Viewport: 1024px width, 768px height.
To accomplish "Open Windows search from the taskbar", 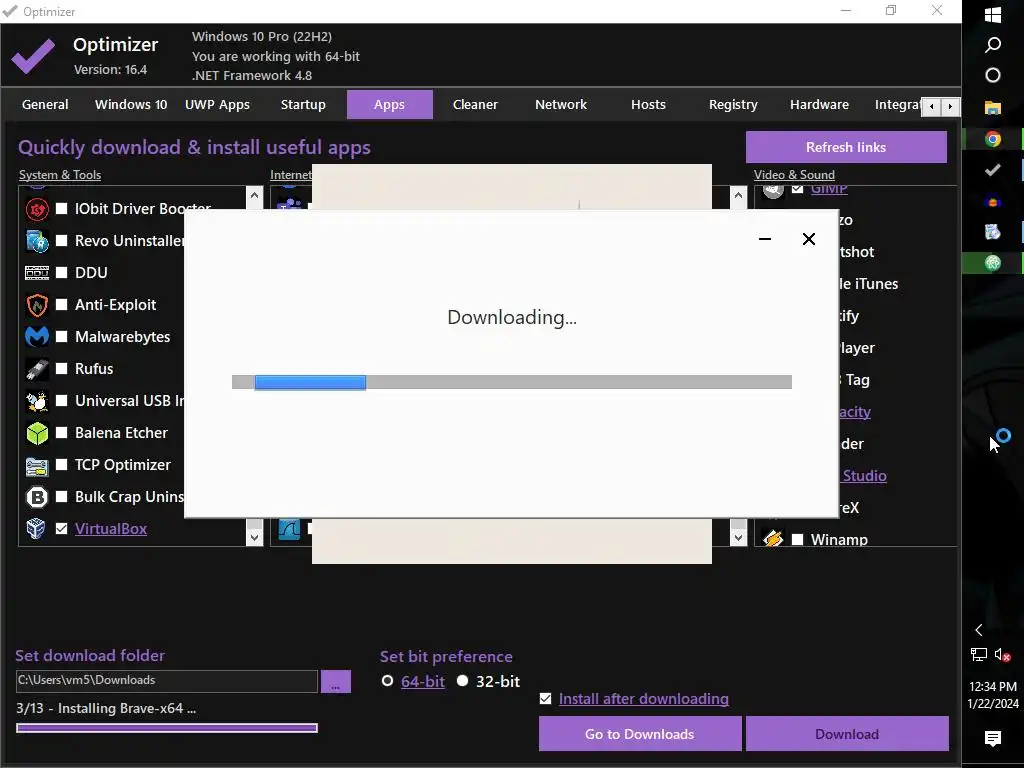I will tap(993, 44).
